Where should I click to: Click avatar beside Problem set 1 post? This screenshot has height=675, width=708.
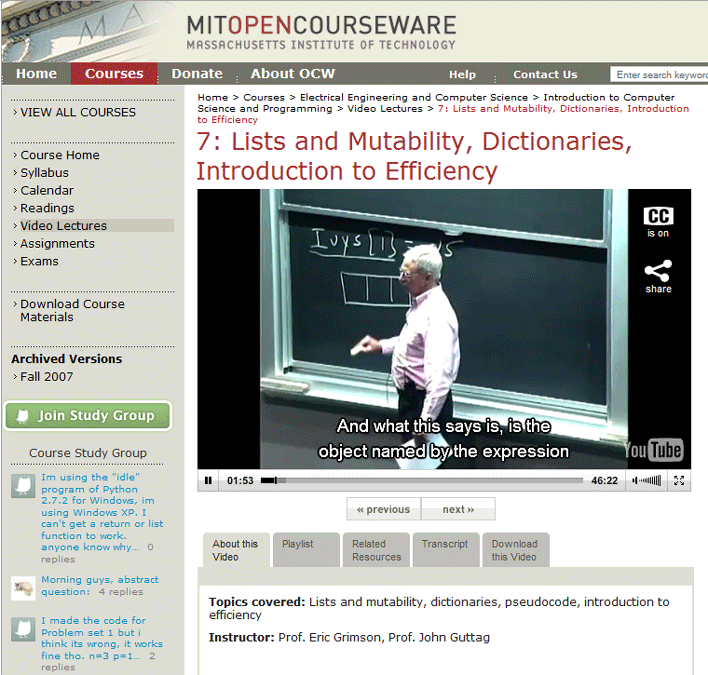23,629
